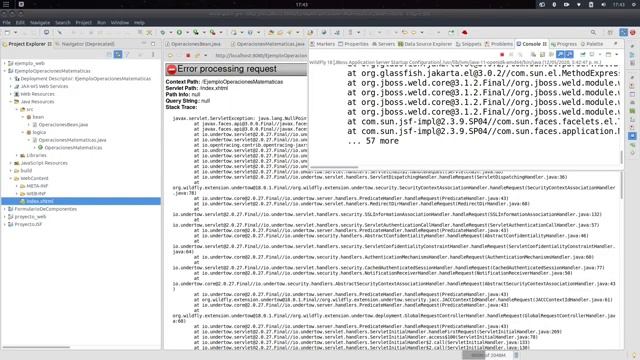Open the Run dropdown arrow beside green button
This screenshot has width=640, height=360.
click(187, 32)
